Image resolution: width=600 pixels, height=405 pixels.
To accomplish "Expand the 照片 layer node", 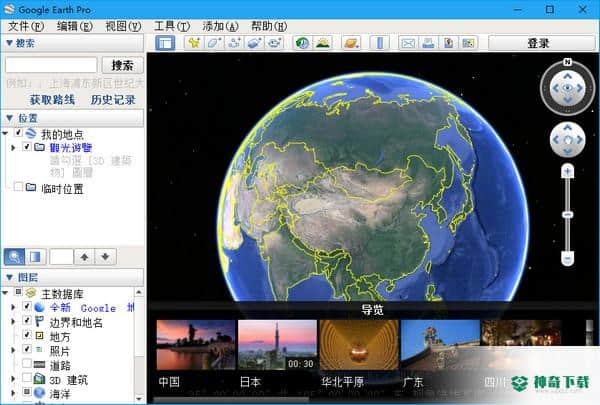I will click(x=13, y=350).
